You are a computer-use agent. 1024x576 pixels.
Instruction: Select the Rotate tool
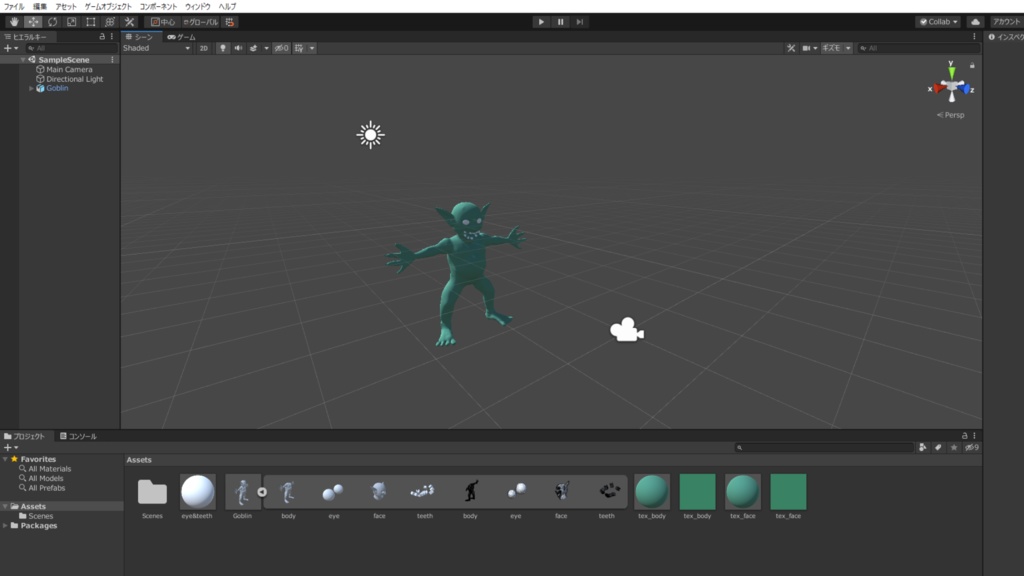coord(52,22)
